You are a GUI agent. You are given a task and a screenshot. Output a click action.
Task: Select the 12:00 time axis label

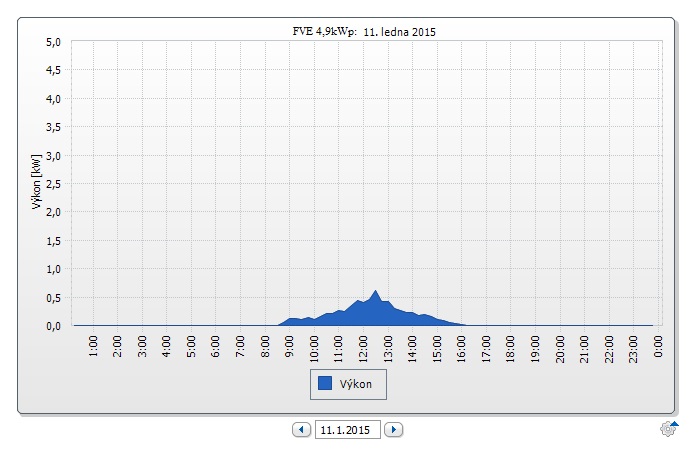click(364, 347)
